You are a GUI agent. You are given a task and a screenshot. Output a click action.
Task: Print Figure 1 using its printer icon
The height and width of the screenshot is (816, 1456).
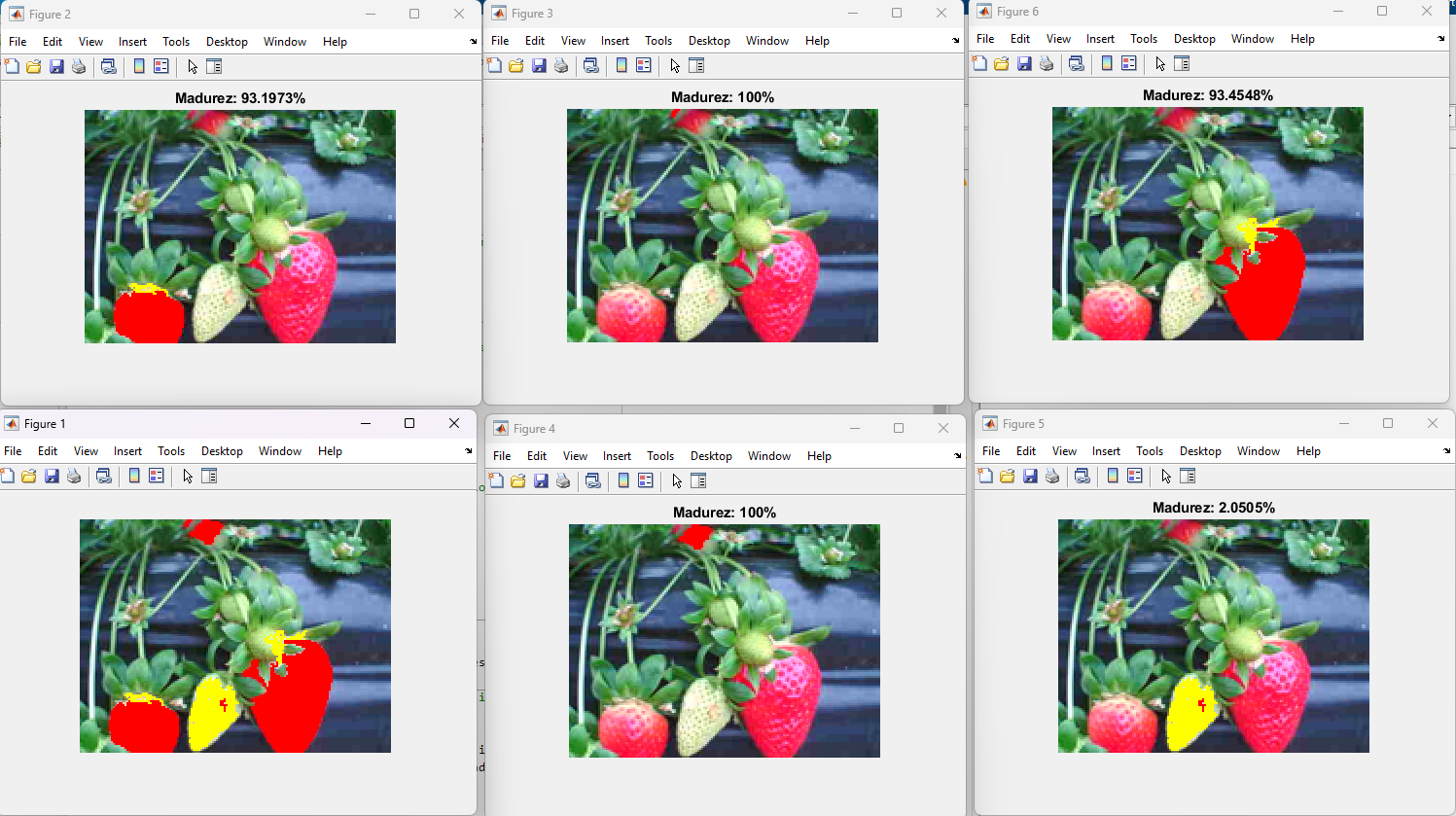pos(74,476)
